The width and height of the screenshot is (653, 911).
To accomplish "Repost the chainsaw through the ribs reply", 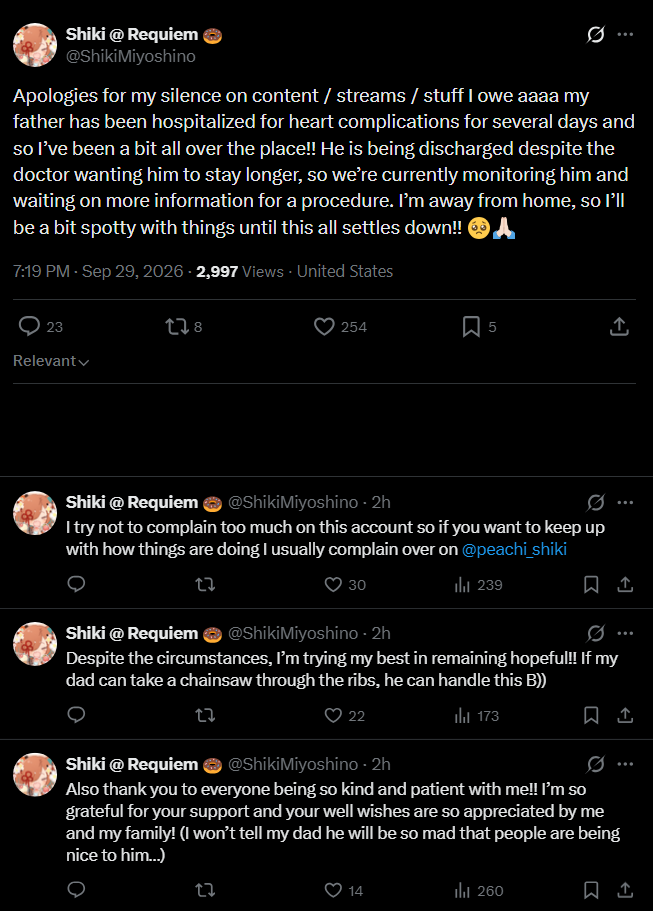I will (x=205, y=715).
